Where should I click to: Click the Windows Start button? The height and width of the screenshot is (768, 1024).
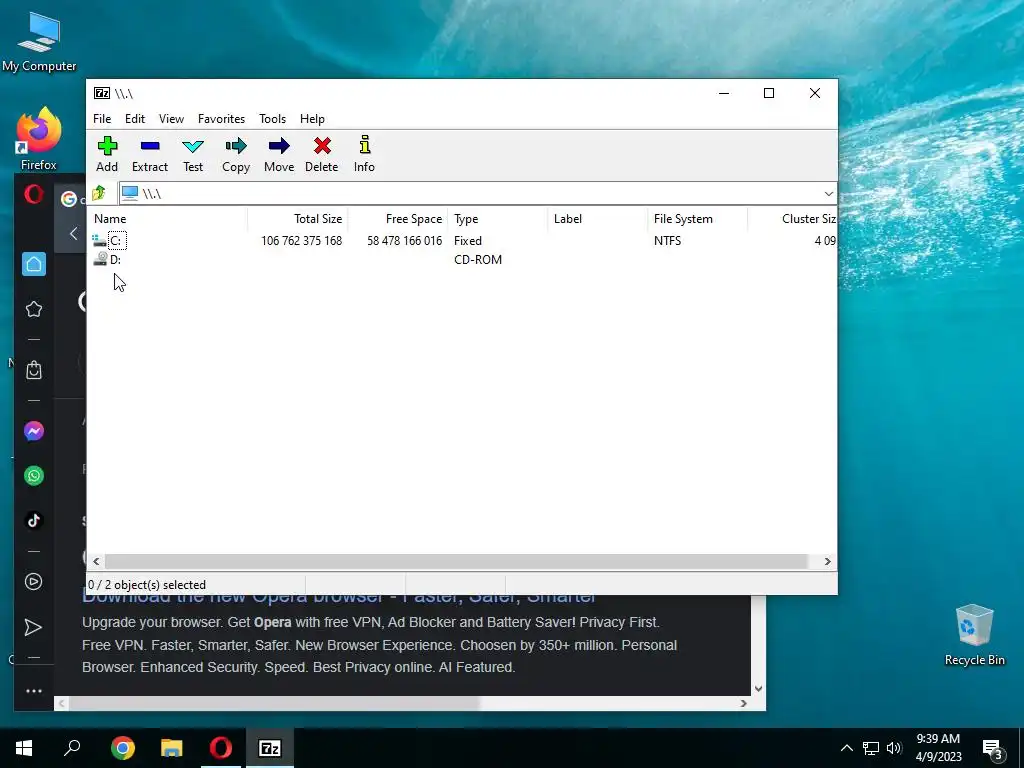point(24,748)
